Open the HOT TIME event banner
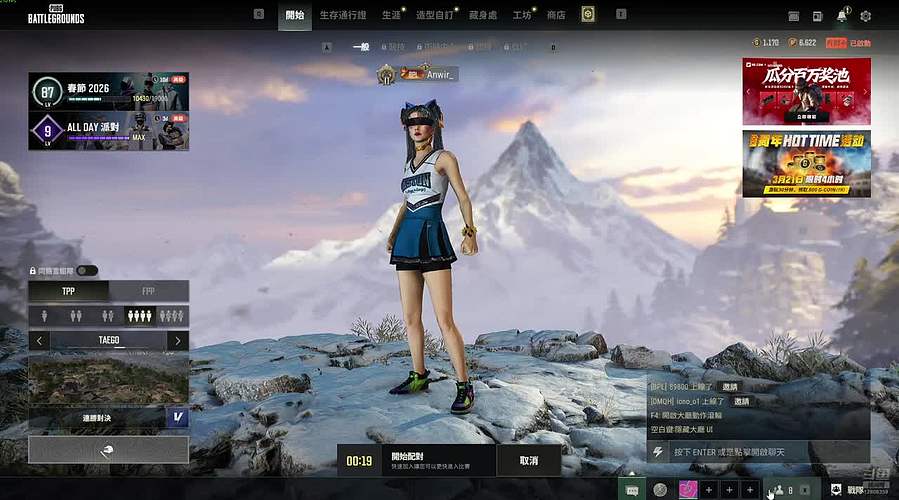The width and height of the screenshot is (899, 500). (807, 164)
